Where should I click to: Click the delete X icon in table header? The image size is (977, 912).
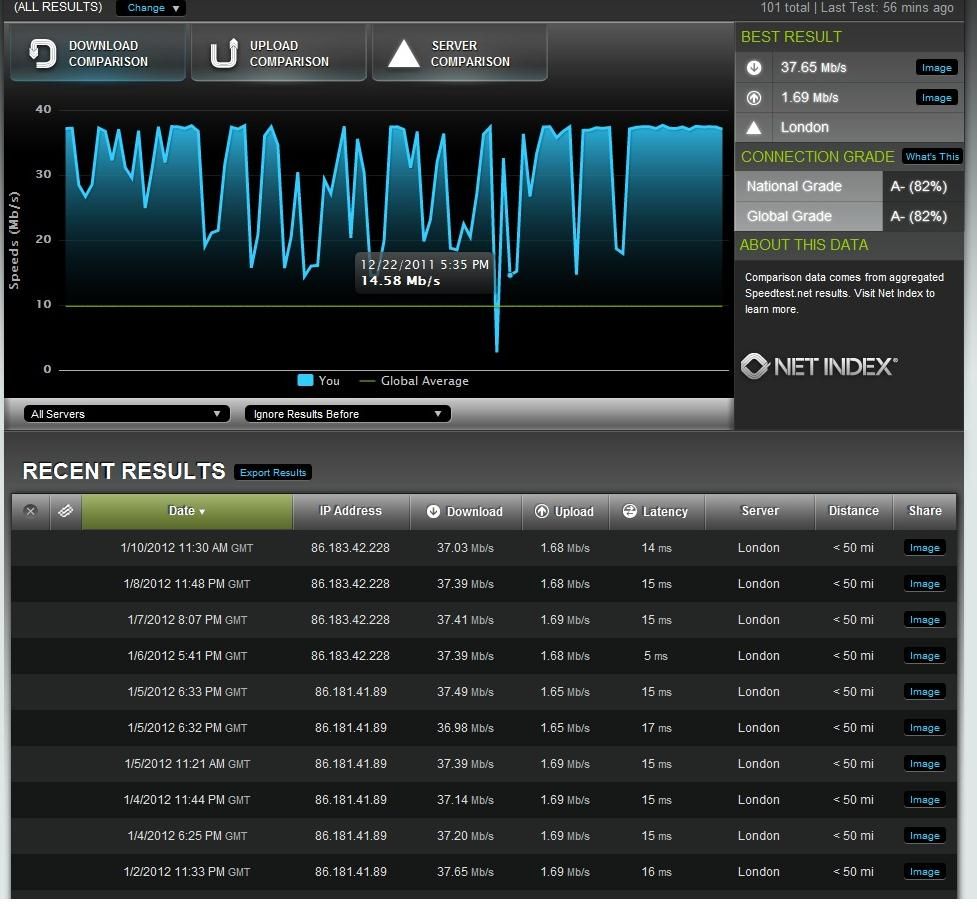click(x=30, y=511)
